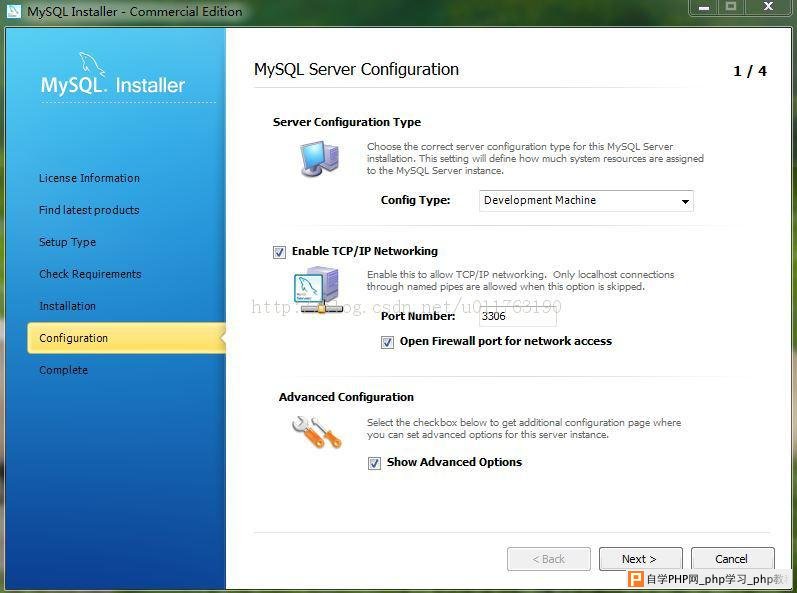Screen dimensions: 797x593
Task: Toggle Open Firewall port for network access
Action: pyautogui.click(x=387, y=342)
